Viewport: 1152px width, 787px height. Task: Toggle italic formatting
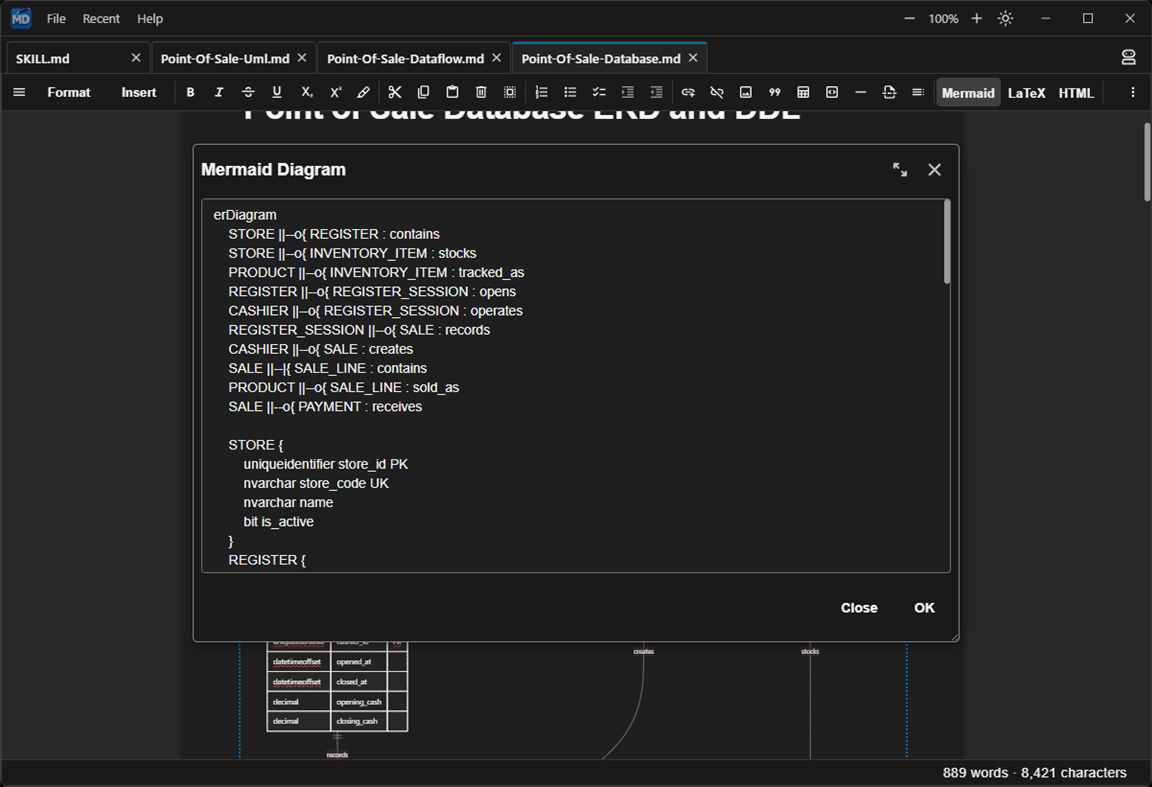[x=219, y=93]
